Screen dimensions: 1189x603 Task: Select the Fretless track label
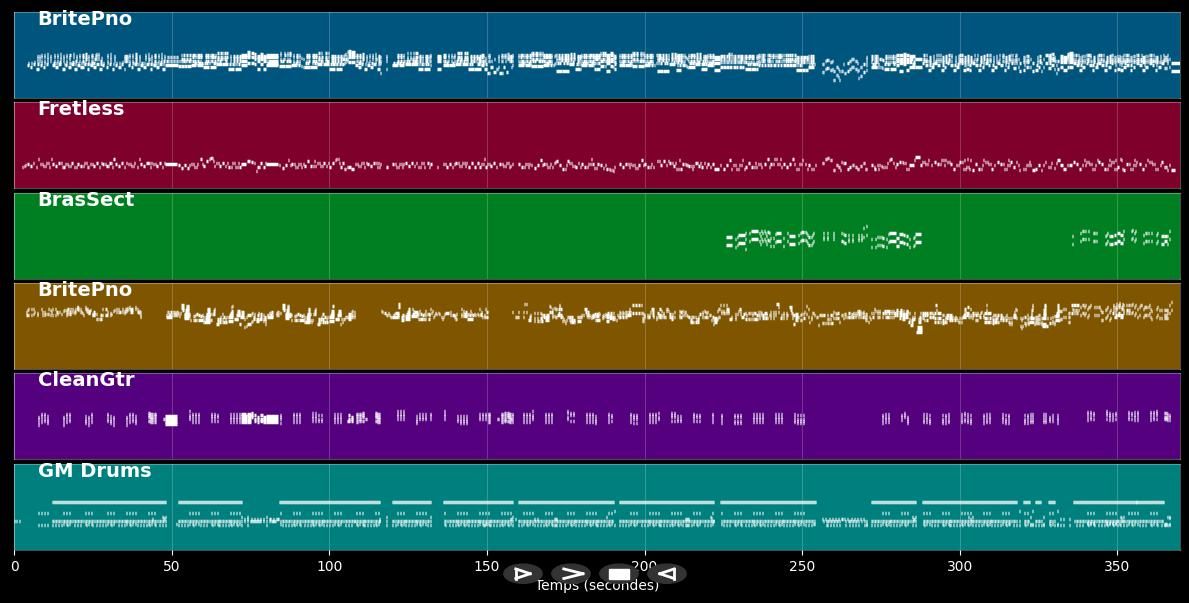coord(81,109)
